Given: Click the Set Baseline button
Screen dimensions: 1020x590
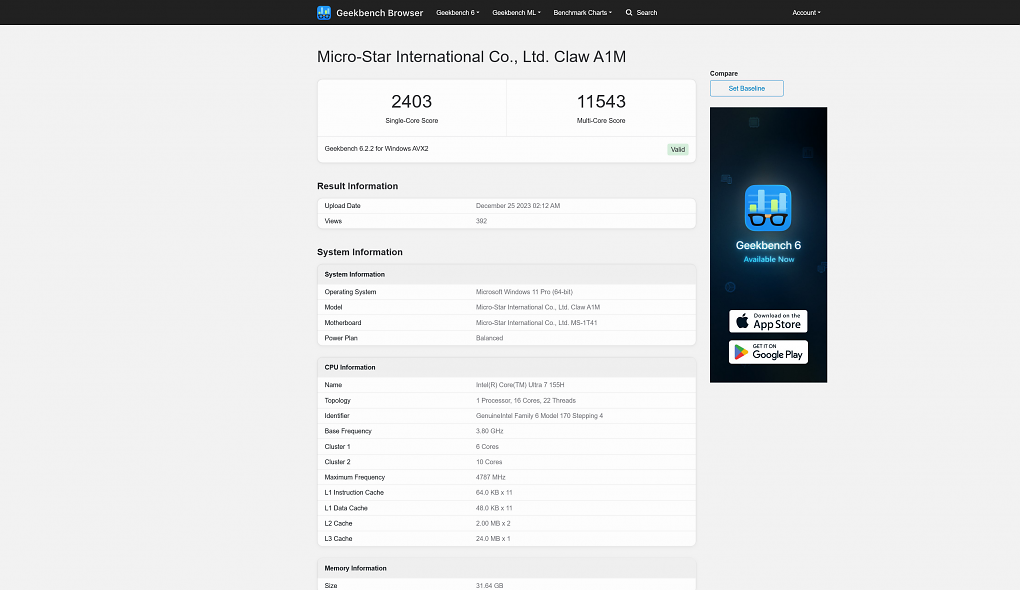Looking at the screenshot, I should 747,88.
